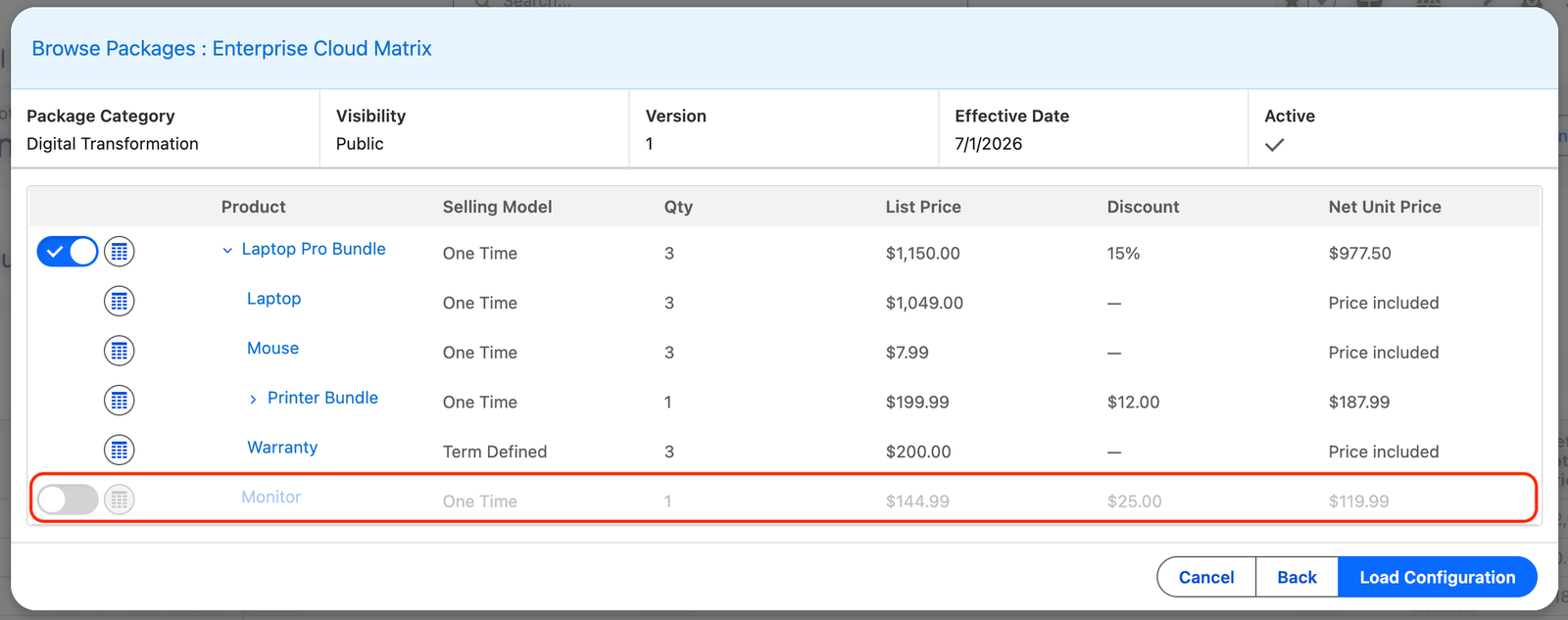This screenshot has height=620, width=1568.
Task: Open the Printer Bundle link
Action: click(322, 398)
